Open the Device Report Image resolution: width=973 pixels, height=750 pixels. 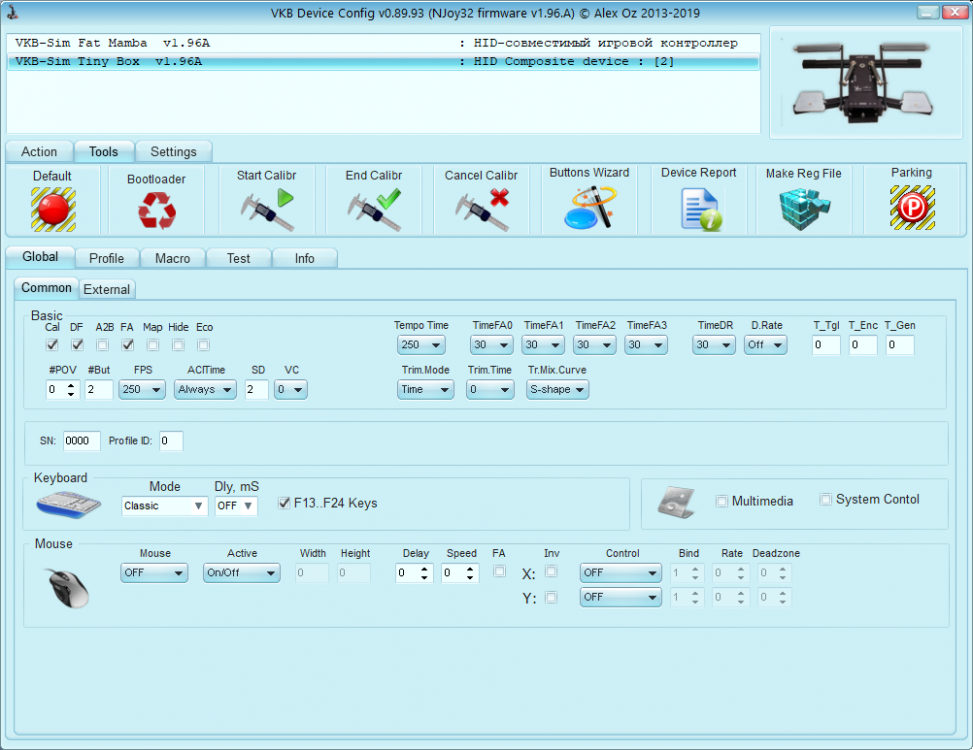(x=699, y=209)
